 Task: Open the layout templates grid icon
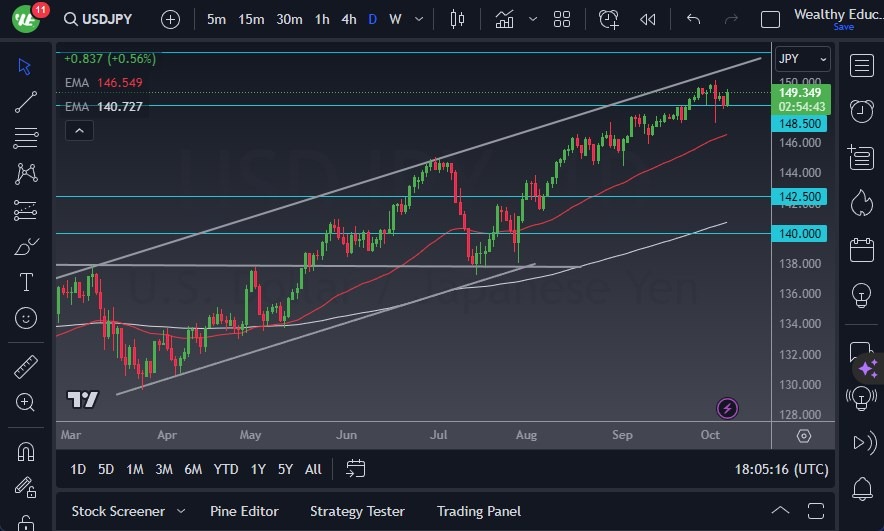coord(562,19)
